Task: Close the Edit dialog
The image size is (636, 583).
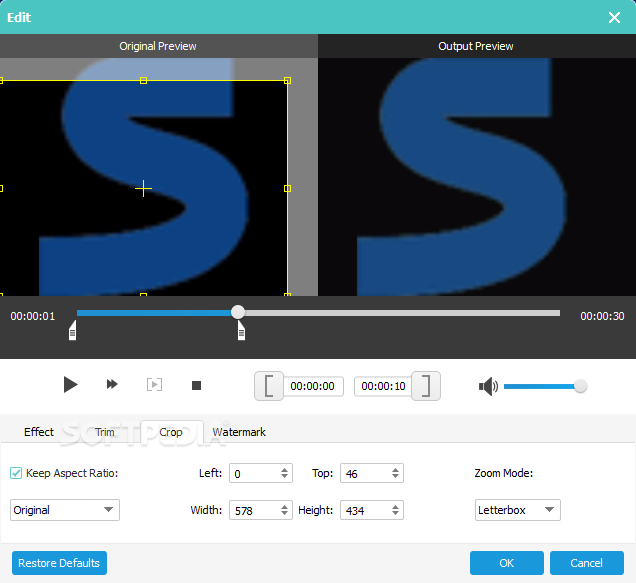Action: pos(615,17)
